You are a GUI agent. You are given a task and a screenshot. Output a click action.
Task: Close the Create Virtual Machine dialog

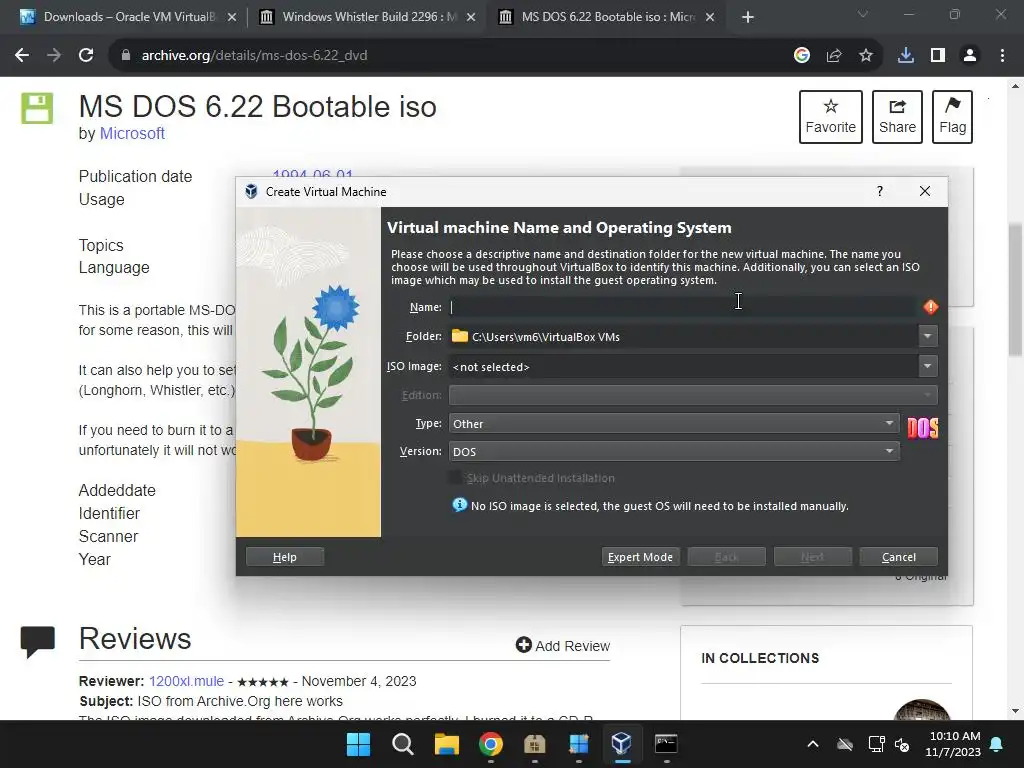tap(925, 191)
